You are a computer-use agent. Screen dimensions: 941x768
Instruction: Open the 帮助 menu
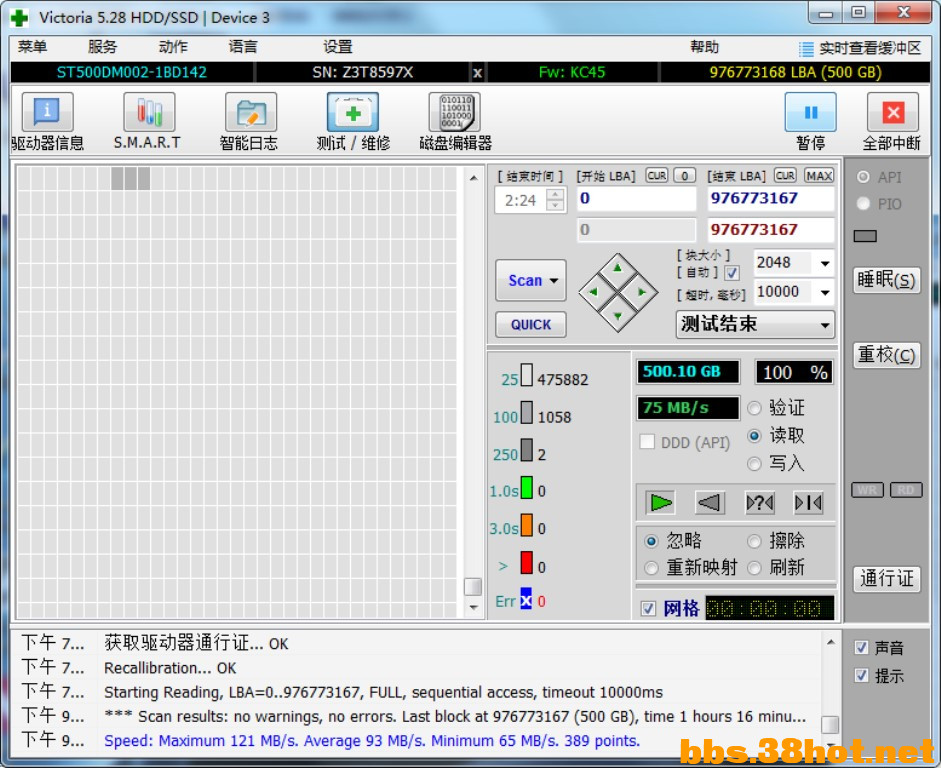[x=705, y=47]
